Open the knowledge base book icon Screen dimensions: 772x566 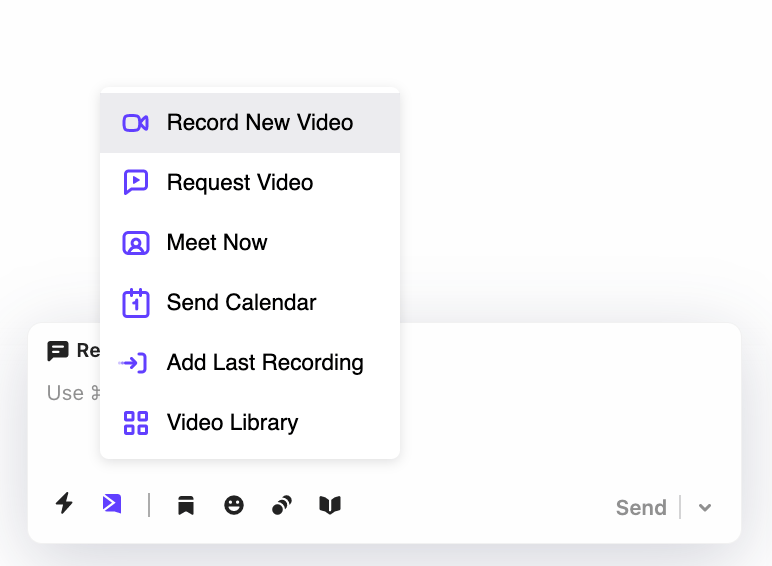(x=330, y=505)
